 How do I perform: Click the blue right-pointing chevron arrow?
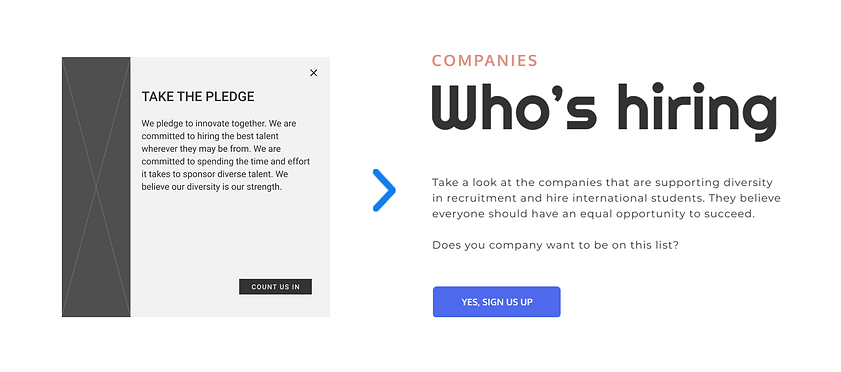(x=384, y=190)
